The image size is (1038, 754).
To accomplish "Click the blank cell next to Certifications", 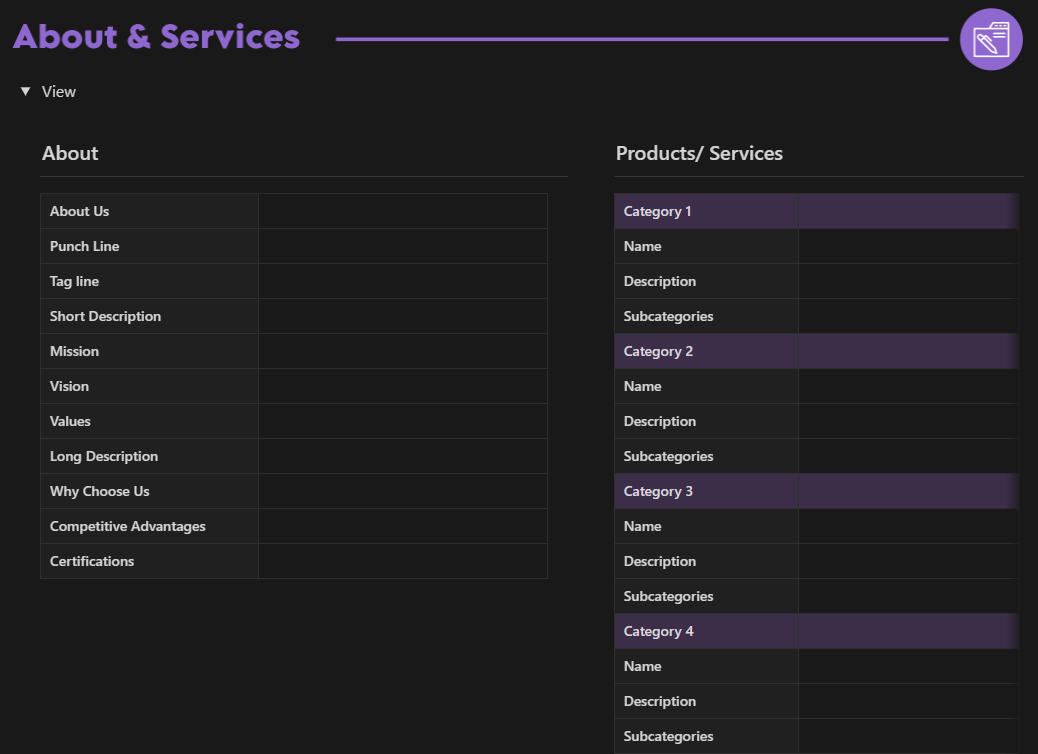I will click(402, 561).
